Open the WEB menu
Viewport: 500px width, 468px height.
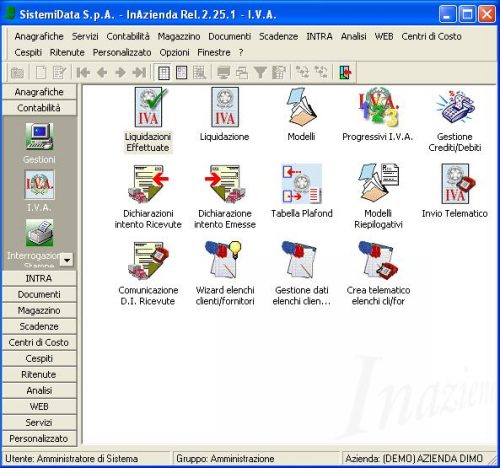pos(384,36)
